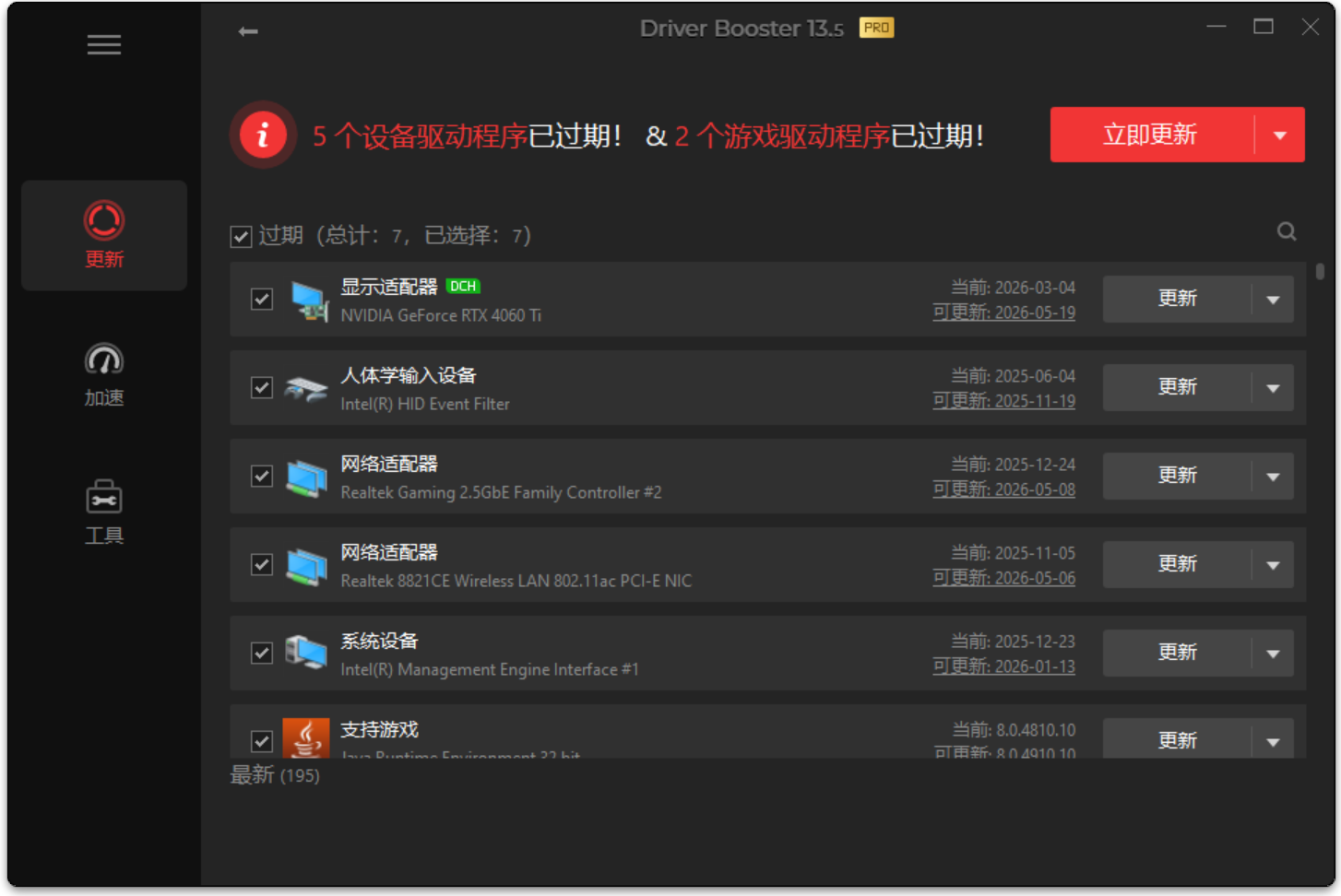Update the Intel HID Event Filter driver
This screenshot has height=896, width=1341.
[1177, 387]
